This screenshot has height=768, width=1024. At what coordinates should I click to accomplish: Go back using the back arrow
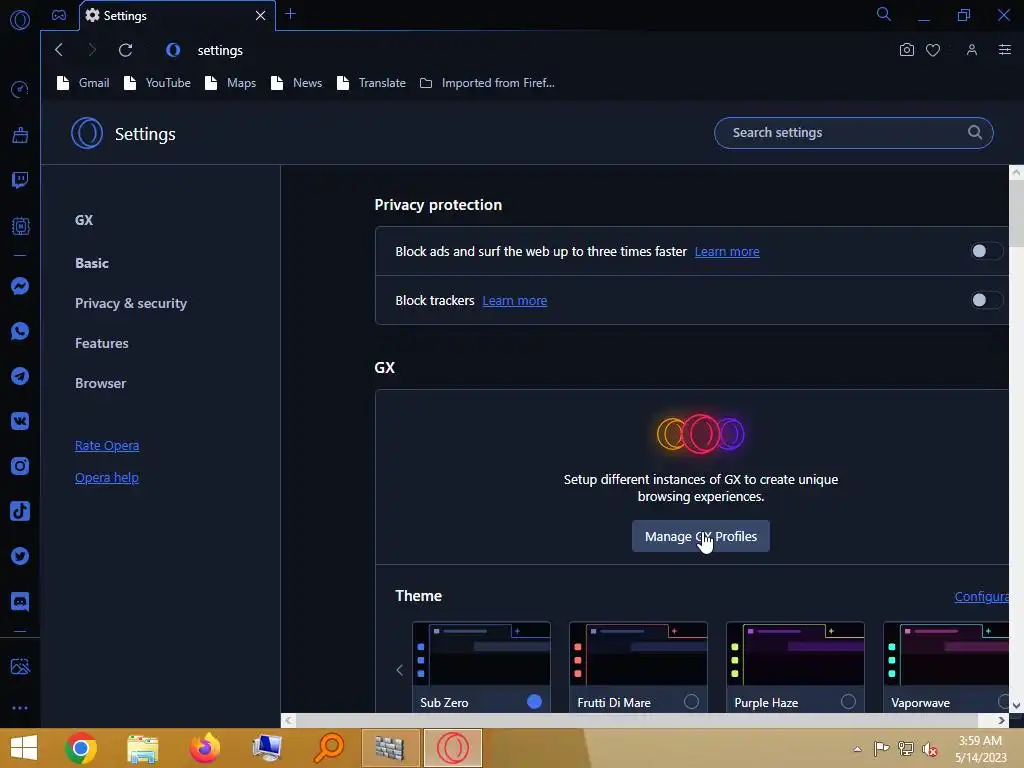[59, 50]
